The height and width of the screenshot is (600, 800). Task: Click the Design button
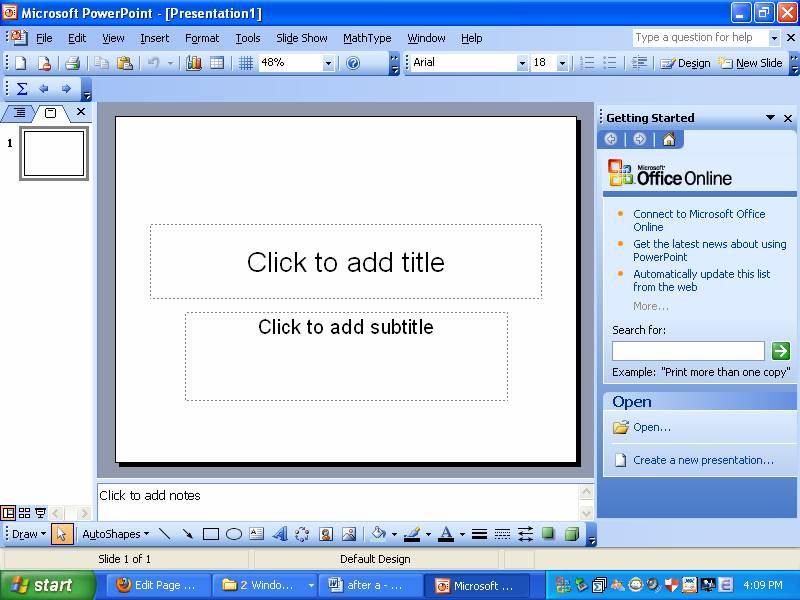pyautogui.click(x=685, y=63)
